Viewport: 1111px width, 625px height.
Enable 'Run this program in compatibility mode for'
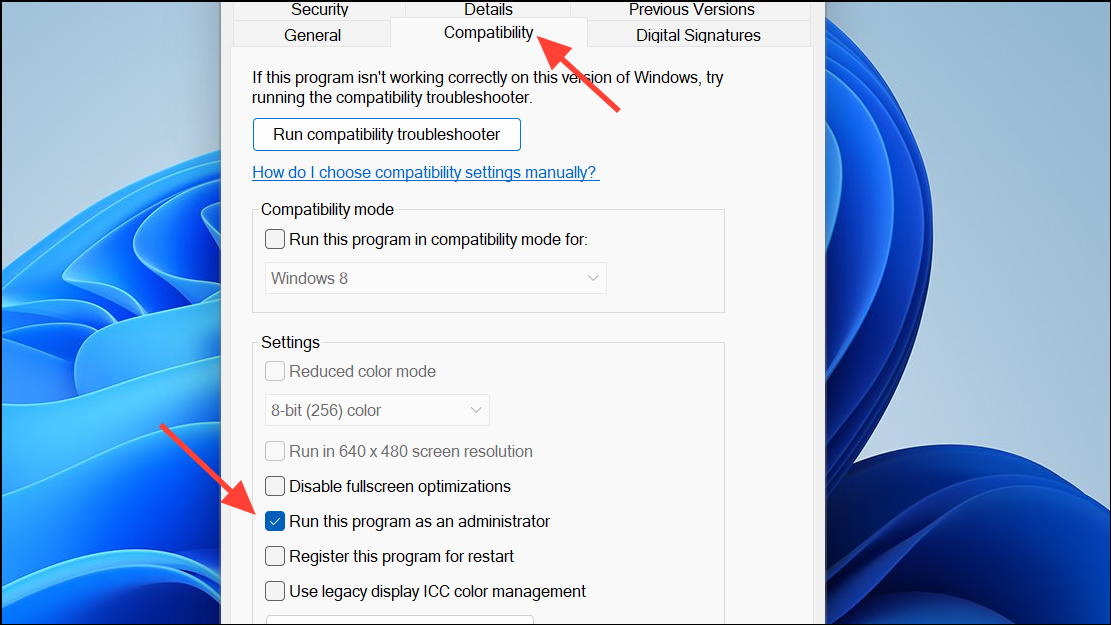click(x=275, y=240)
